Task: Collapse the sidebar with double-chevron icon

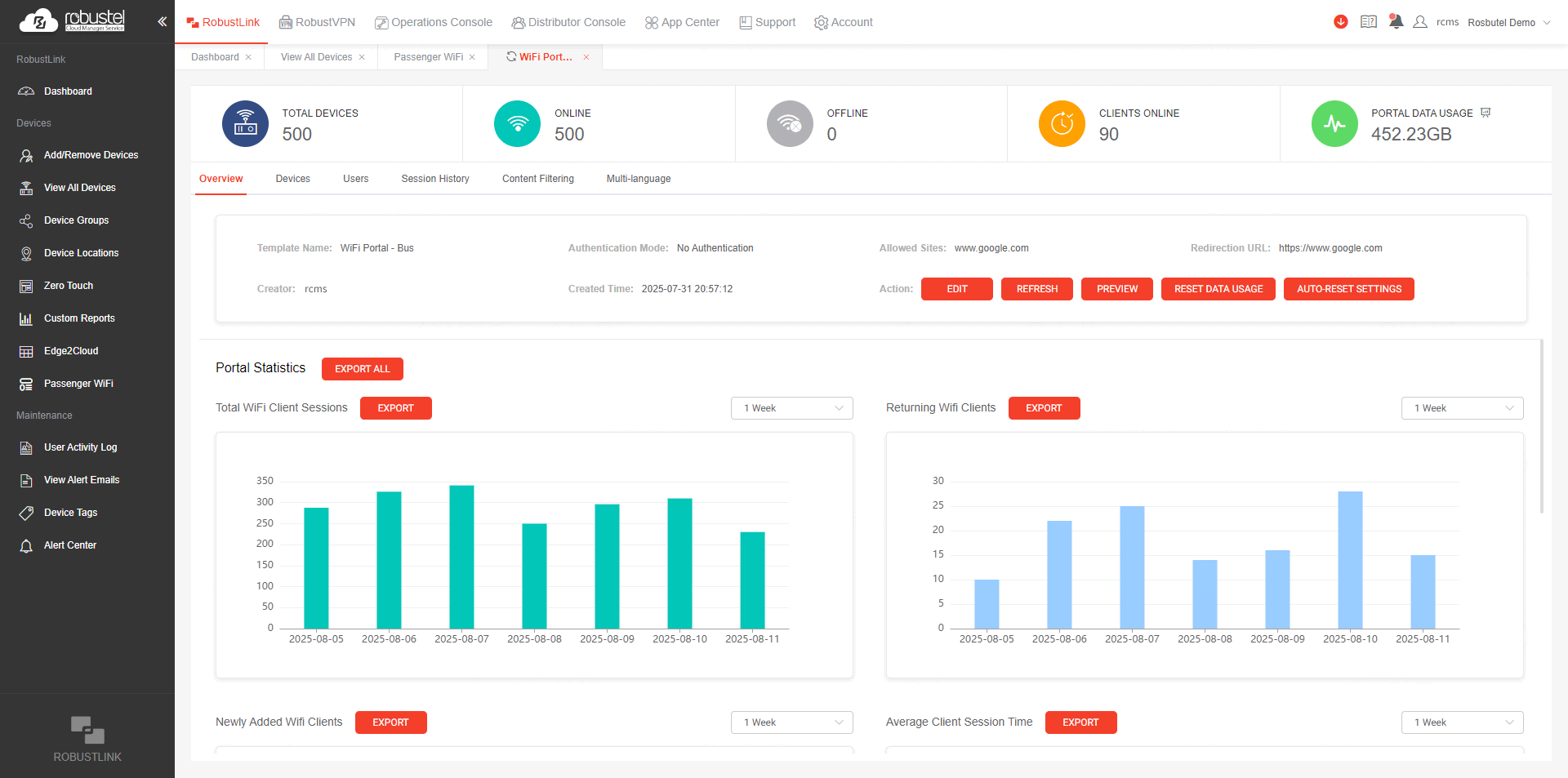Action: (162, 22)
